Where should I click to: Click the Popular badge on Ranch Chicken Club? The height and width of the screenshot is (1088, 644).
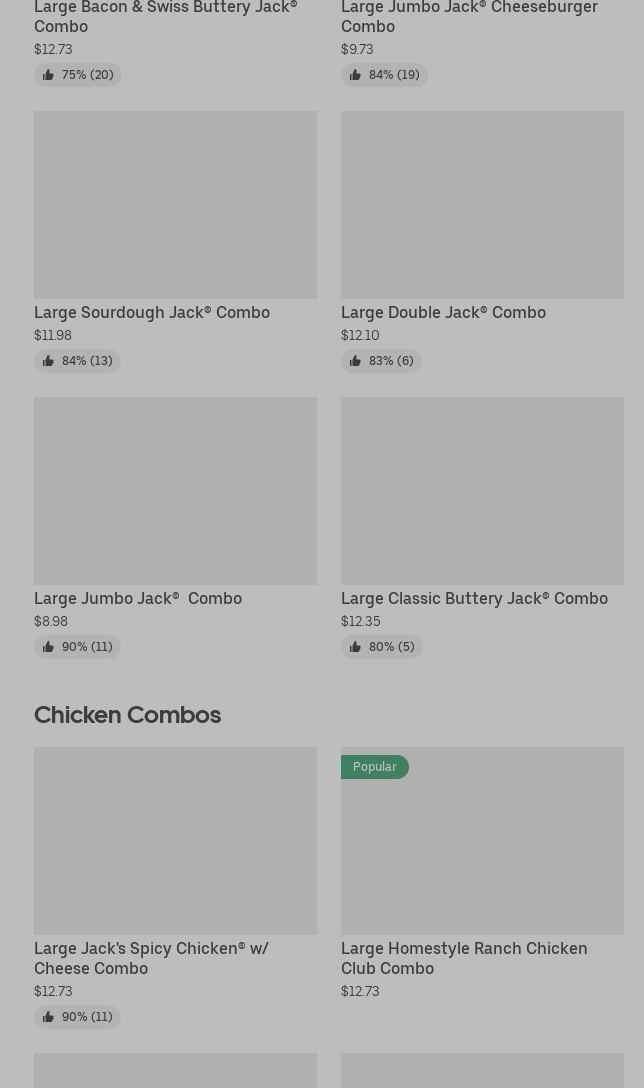tap(375, 767)
